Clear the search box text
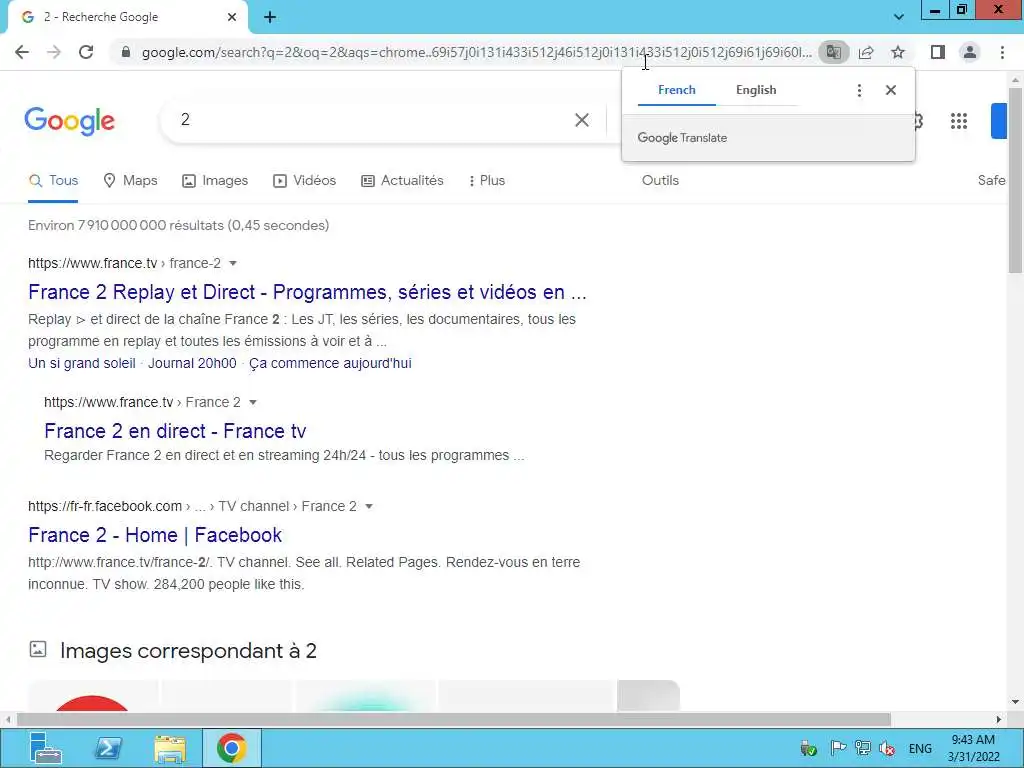1024x768 pixels. (582, 120)
